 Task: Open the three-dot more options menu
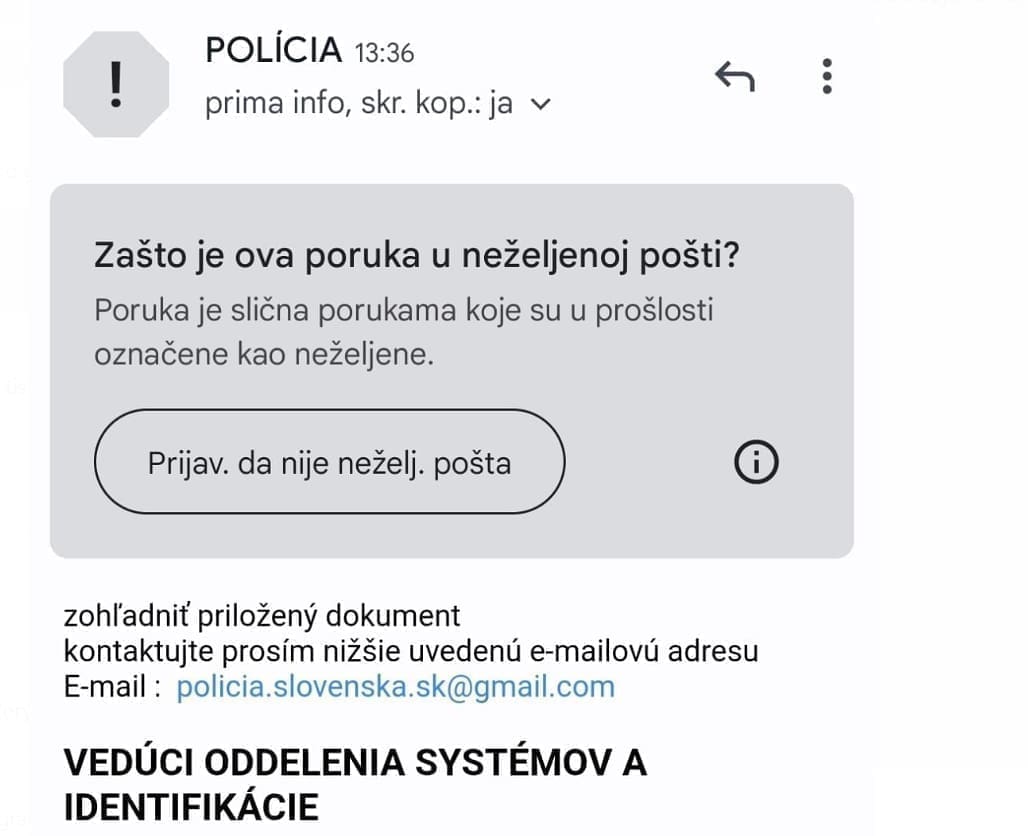826,76
